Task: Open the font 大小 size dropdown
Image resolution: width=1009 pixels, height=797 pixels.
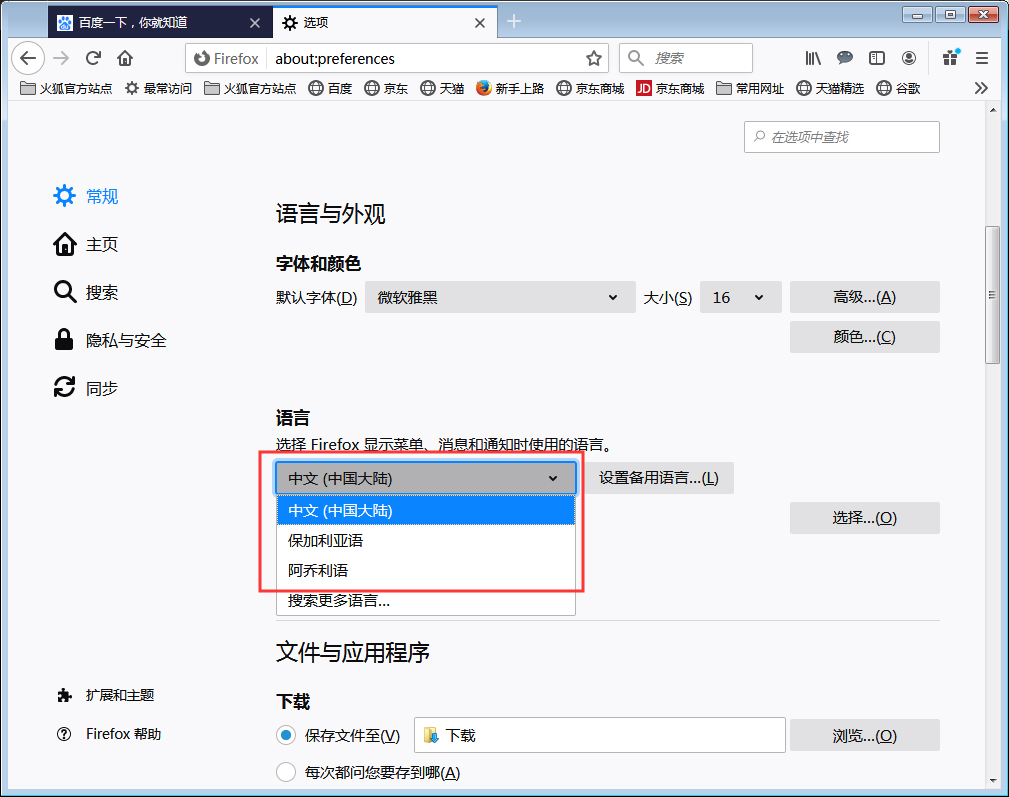Action: pyautogui.click(x=740, y=297)
